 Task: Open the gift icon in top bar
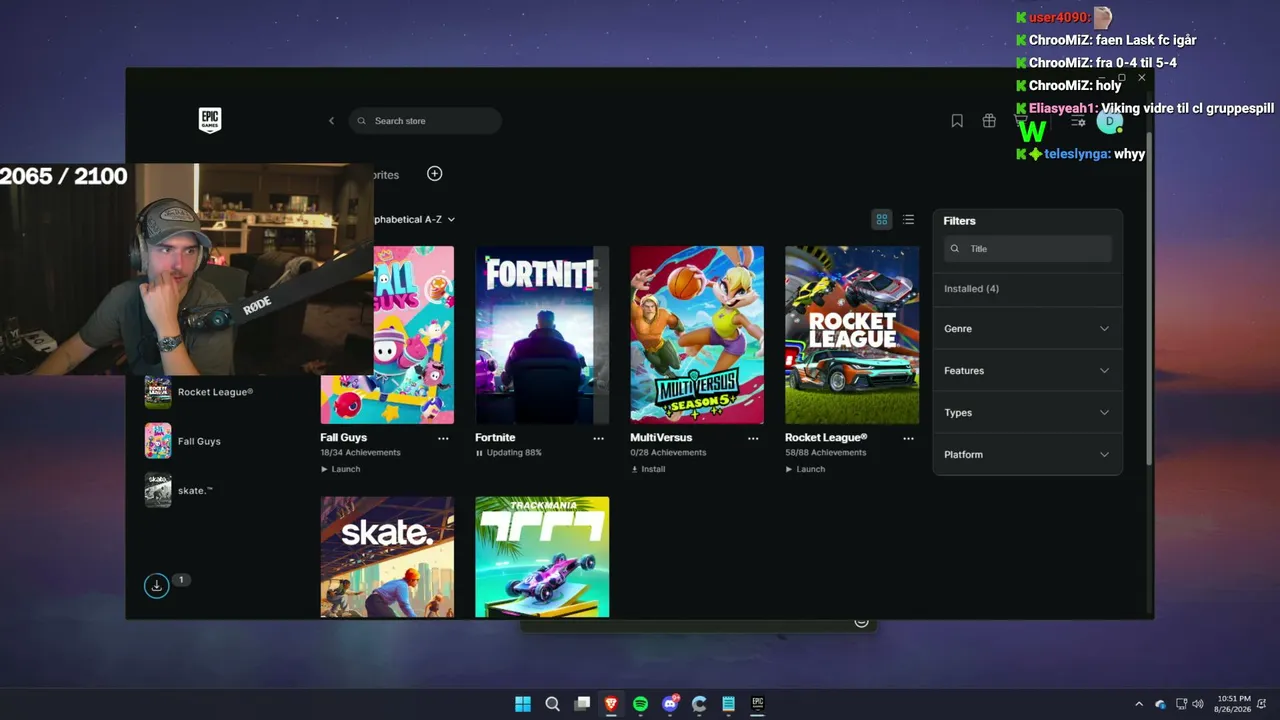click(x=989, y=121)
